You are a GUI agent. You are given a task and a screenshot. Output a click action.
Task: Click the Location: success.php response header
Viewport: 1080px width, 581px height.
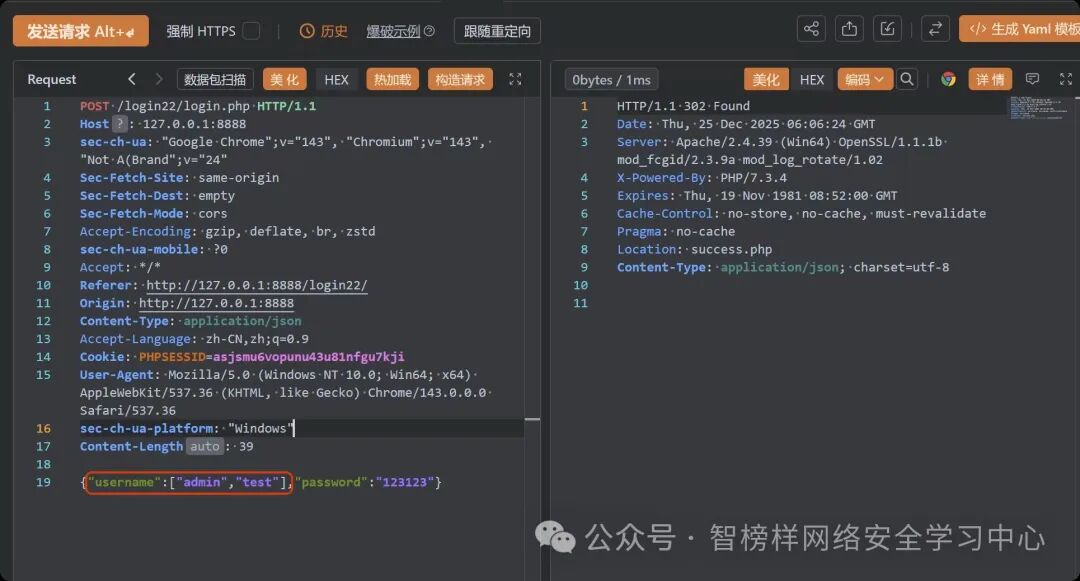pos(694,249)
